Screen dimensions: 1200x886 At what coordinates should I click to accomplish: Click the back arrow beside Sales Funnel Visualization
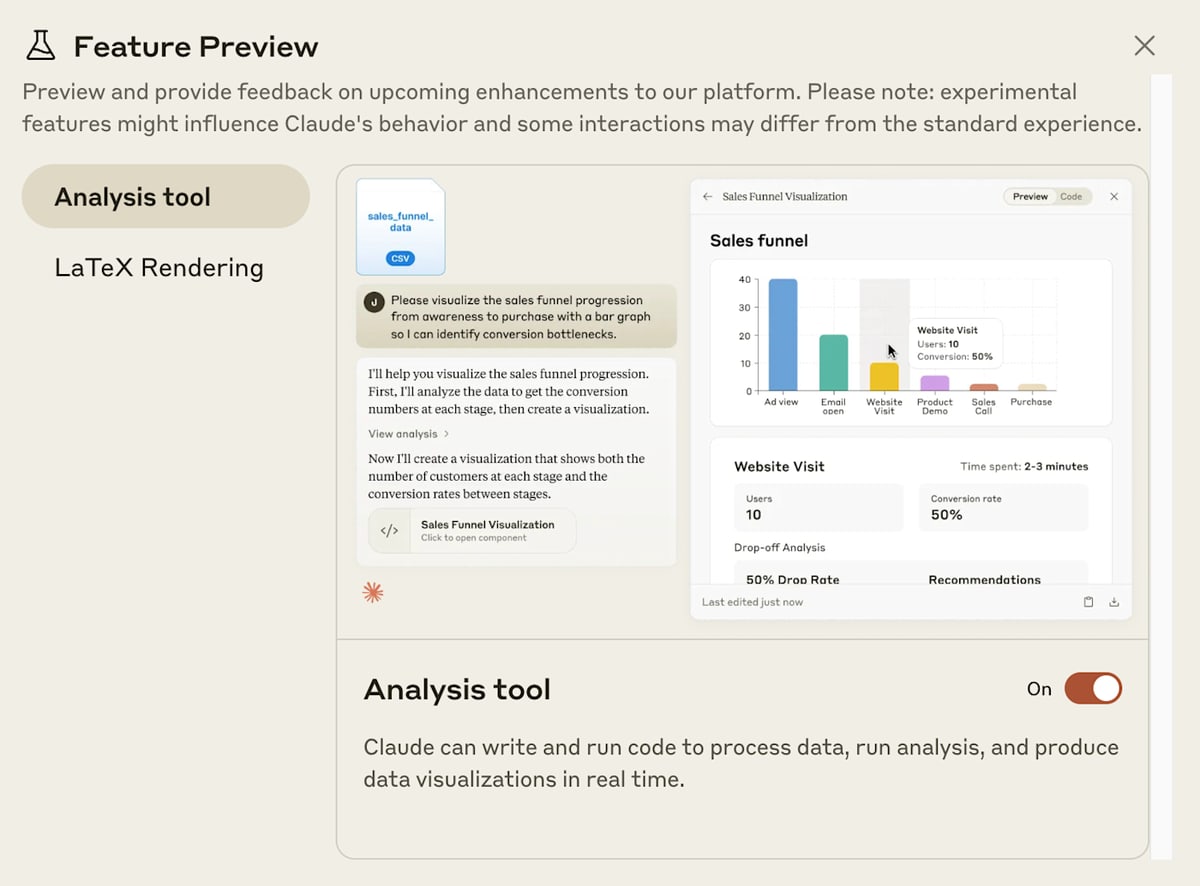point(708,197)
